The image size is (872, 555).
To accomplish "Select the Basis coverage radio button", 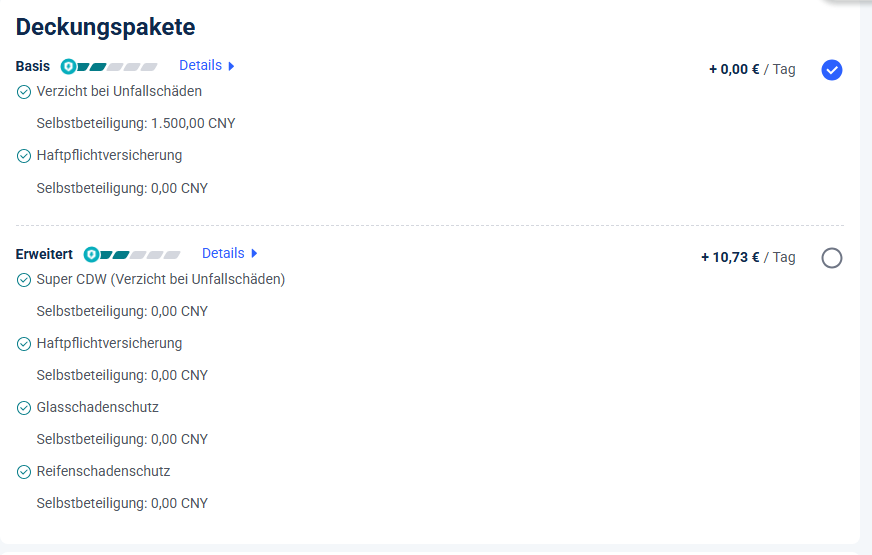I will [831, 70].
